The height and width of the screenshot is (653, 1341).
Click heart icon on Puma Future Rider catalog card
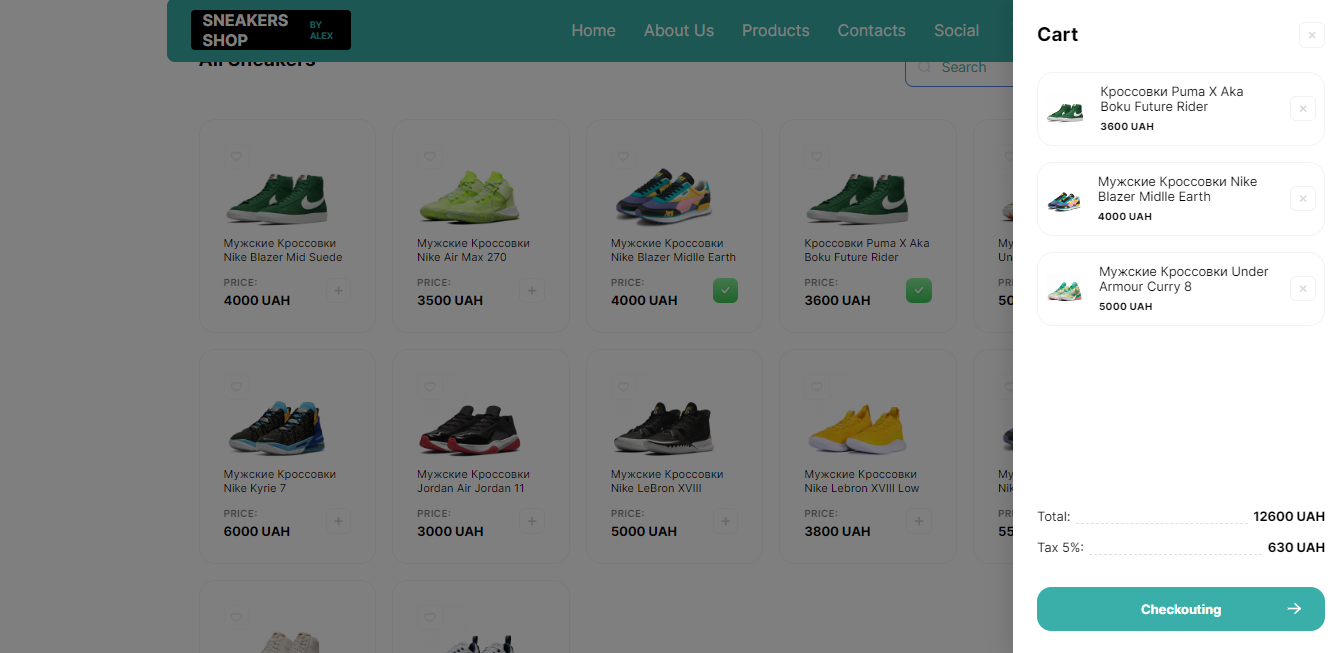[817, 157]
